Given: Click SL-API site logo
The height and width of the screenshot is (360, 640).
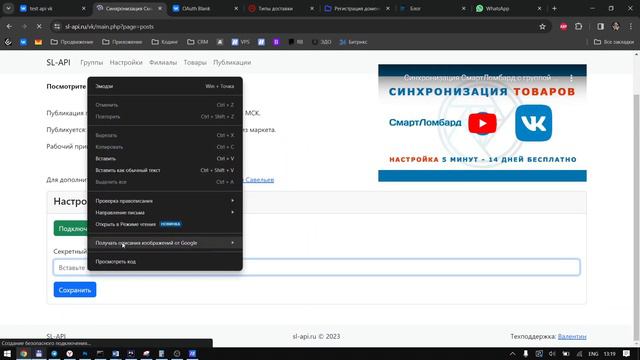Looking at the screenshot, I should (58, 62).
